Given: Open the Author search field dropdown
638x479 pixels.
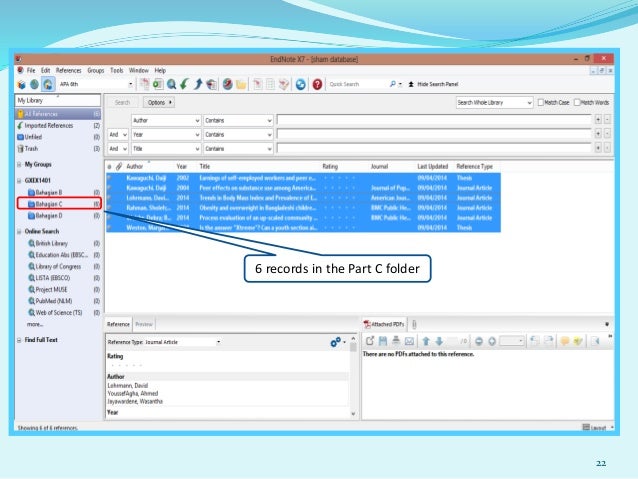Looking at the screenshot, I should 197,121.
